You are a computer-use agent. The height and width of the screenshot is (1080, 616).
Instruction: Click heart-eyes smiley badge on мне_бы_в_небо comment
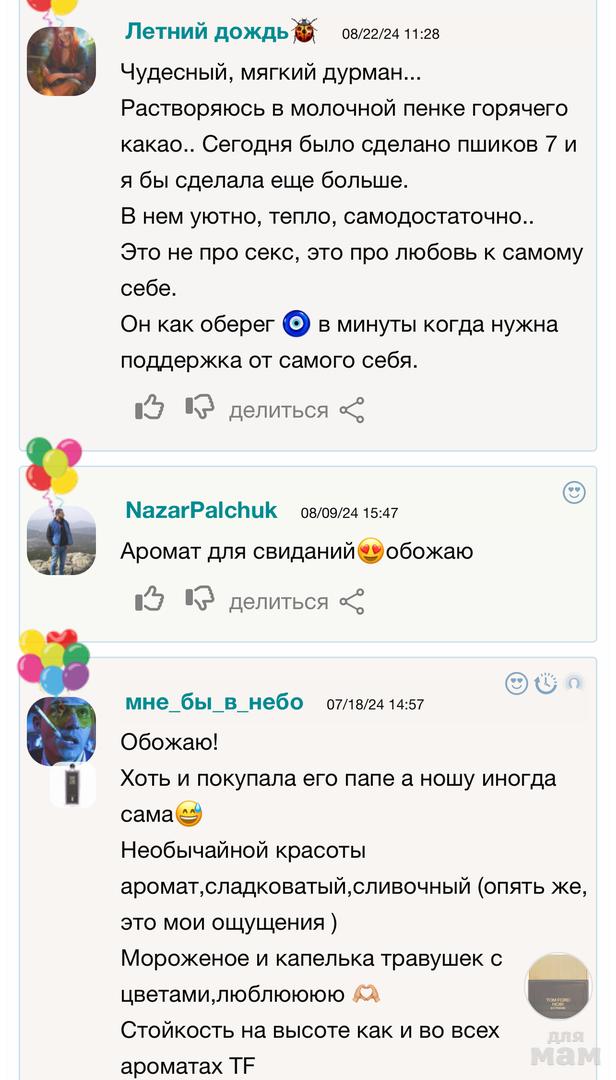tap(516, 683)
